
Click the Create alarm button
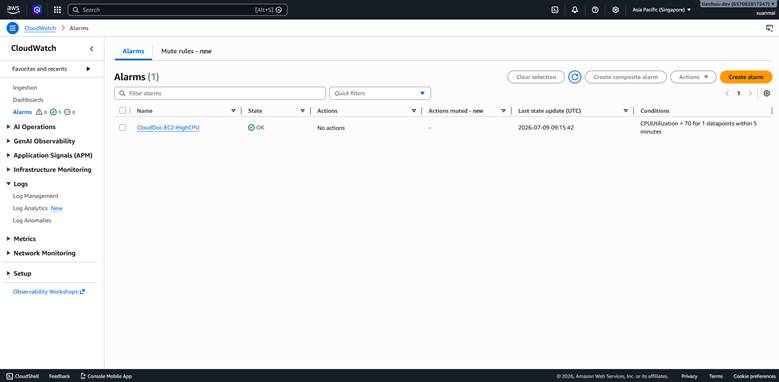pyautogui.click(x=746, y=77)
